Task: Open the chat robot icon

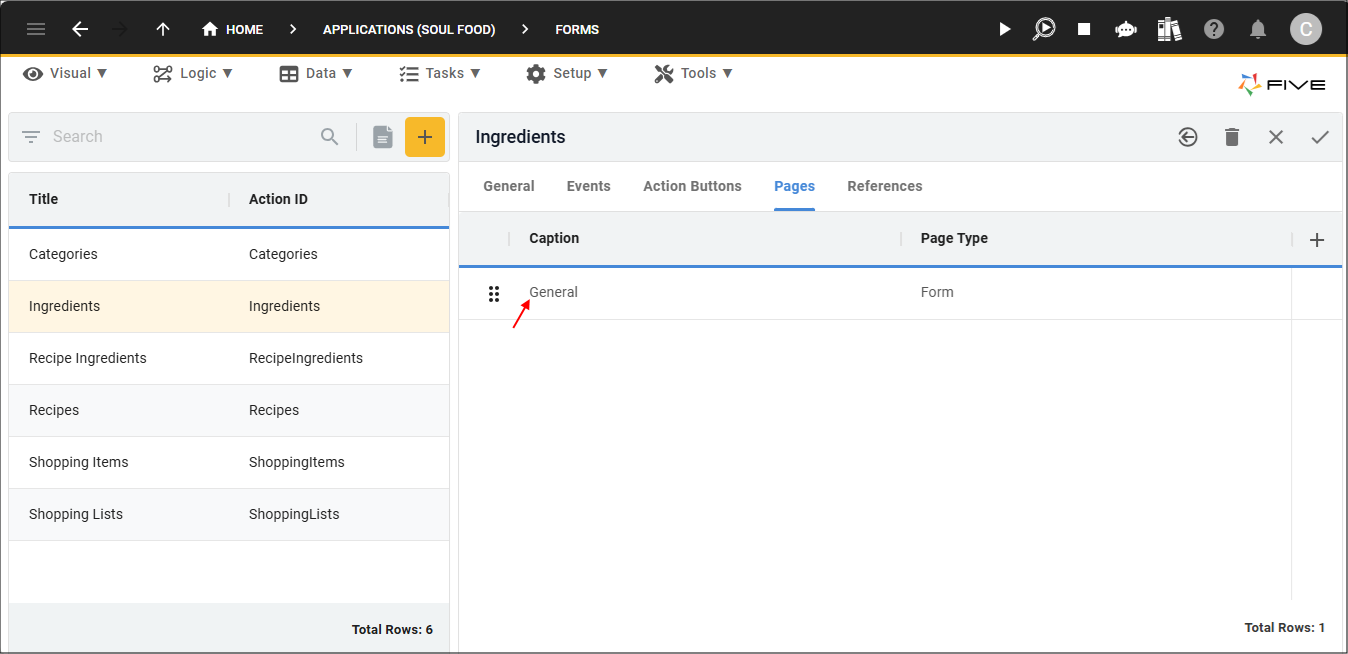Action: click(1126, 29)
